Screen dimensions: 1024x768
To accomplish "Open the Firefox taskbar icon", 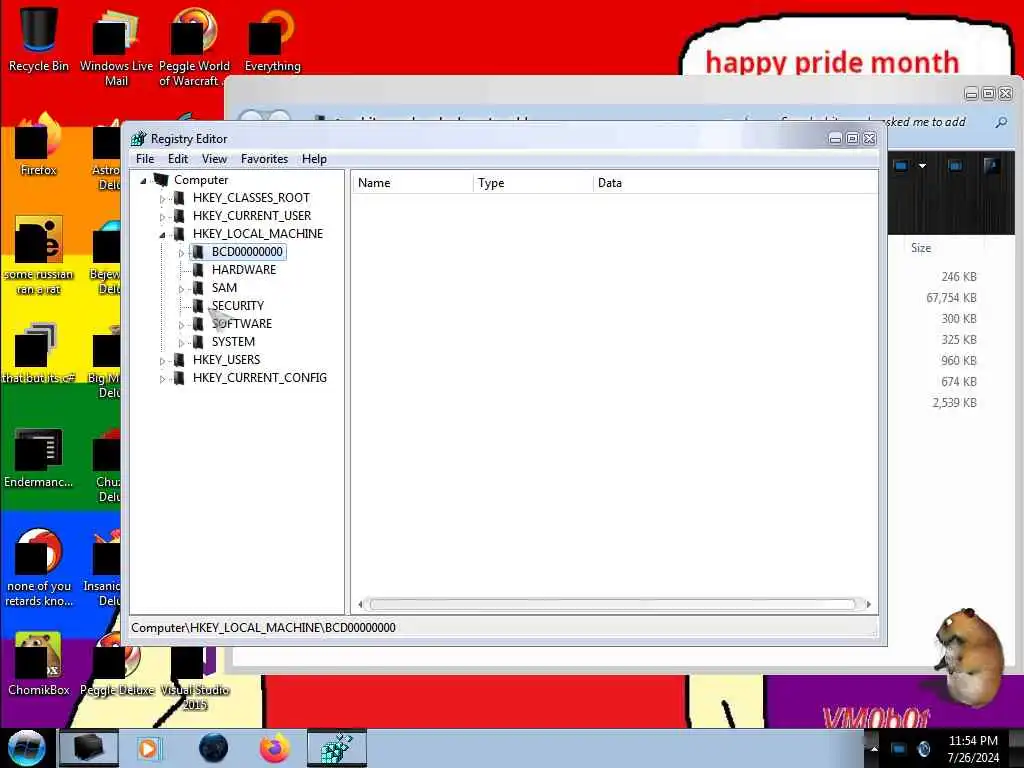I will pos(275,748).
